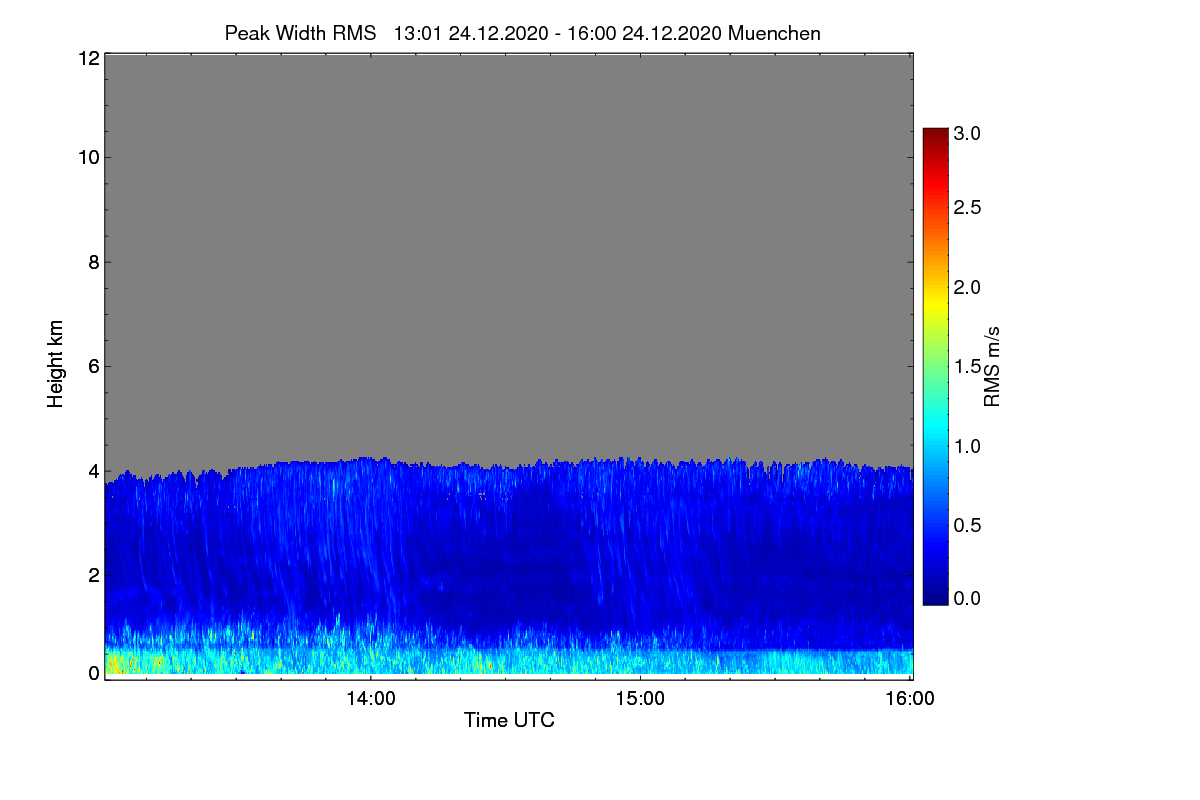Click the height tick label 0
The width and height of the screenshot is (1200, 800).
pos(92,673)
